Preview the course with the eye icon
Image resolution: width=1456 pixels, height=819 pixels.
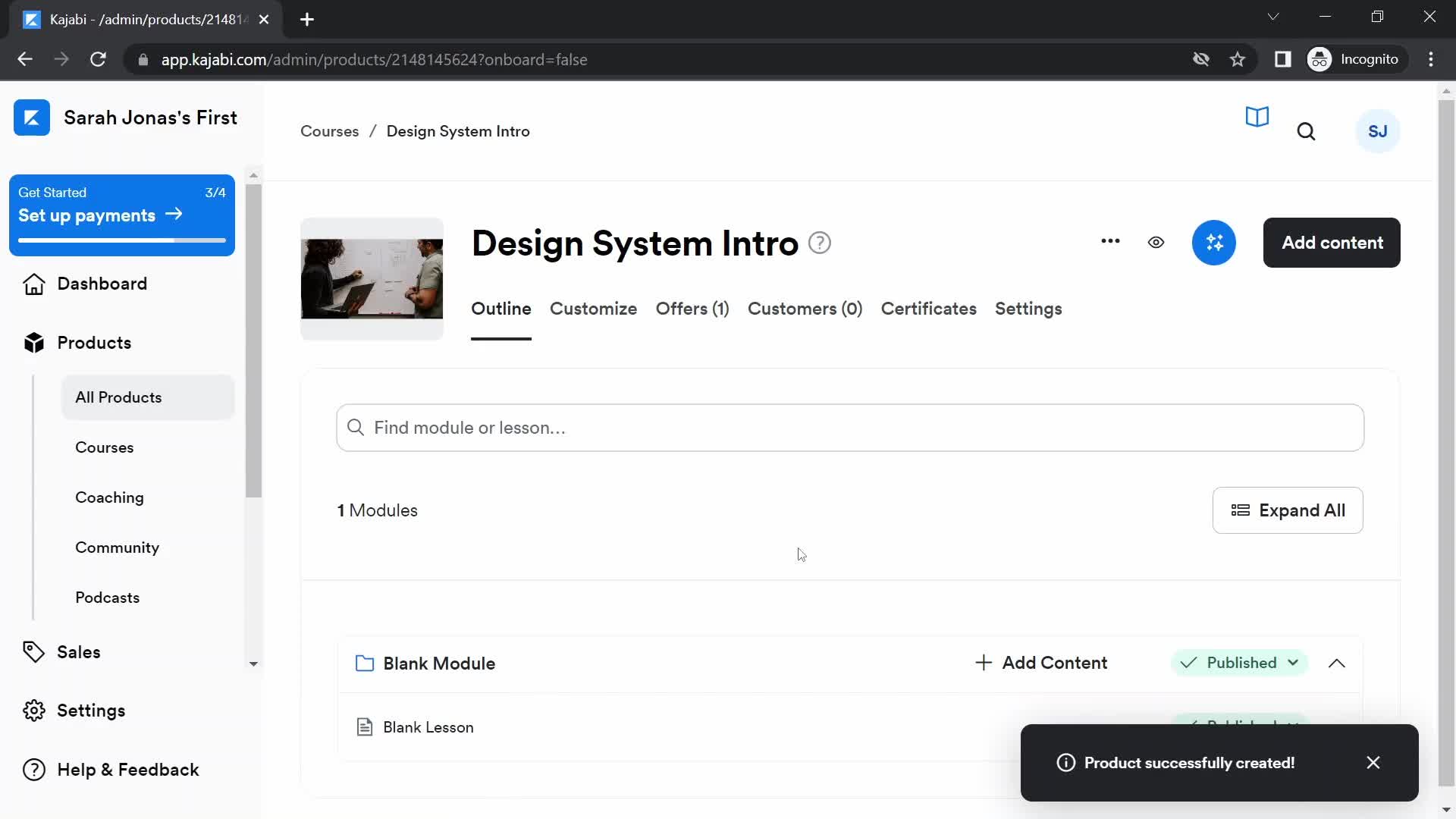(x=1156, y=243)
